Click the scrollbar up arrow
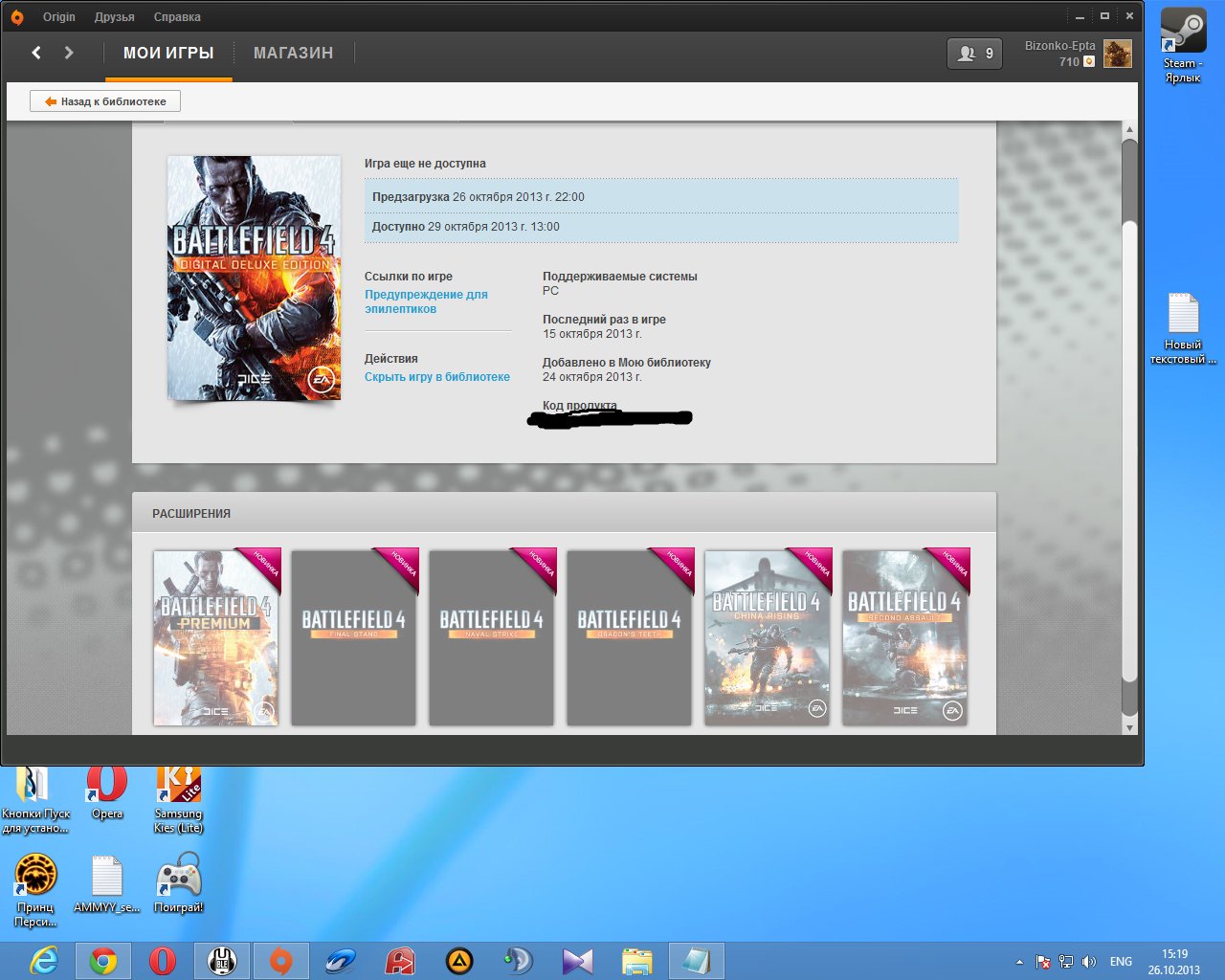This screenshot has height=980, width=1225. (1129, 129)
